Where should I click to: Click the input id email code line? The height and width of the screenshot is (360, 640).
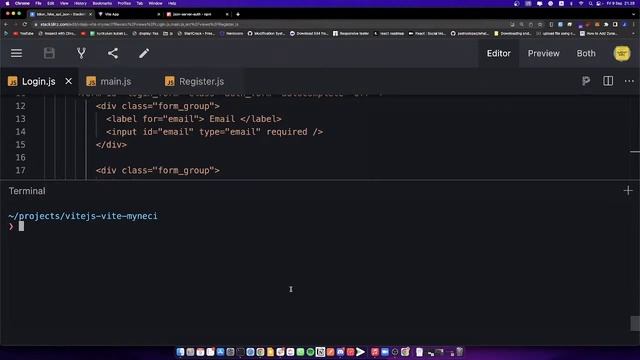(x=214, y=132)
